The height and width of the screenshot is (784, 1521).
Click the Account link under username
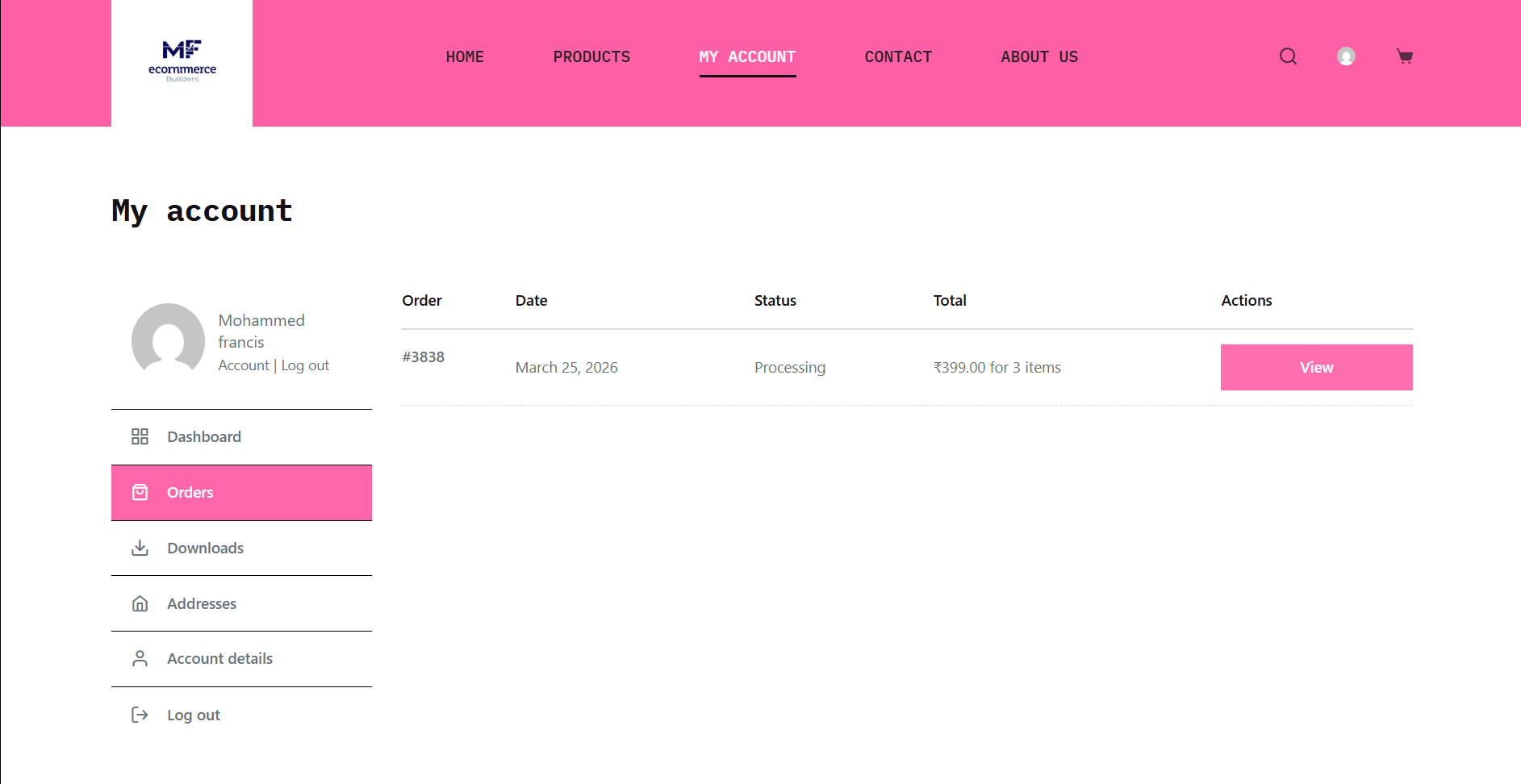[244, 365]
